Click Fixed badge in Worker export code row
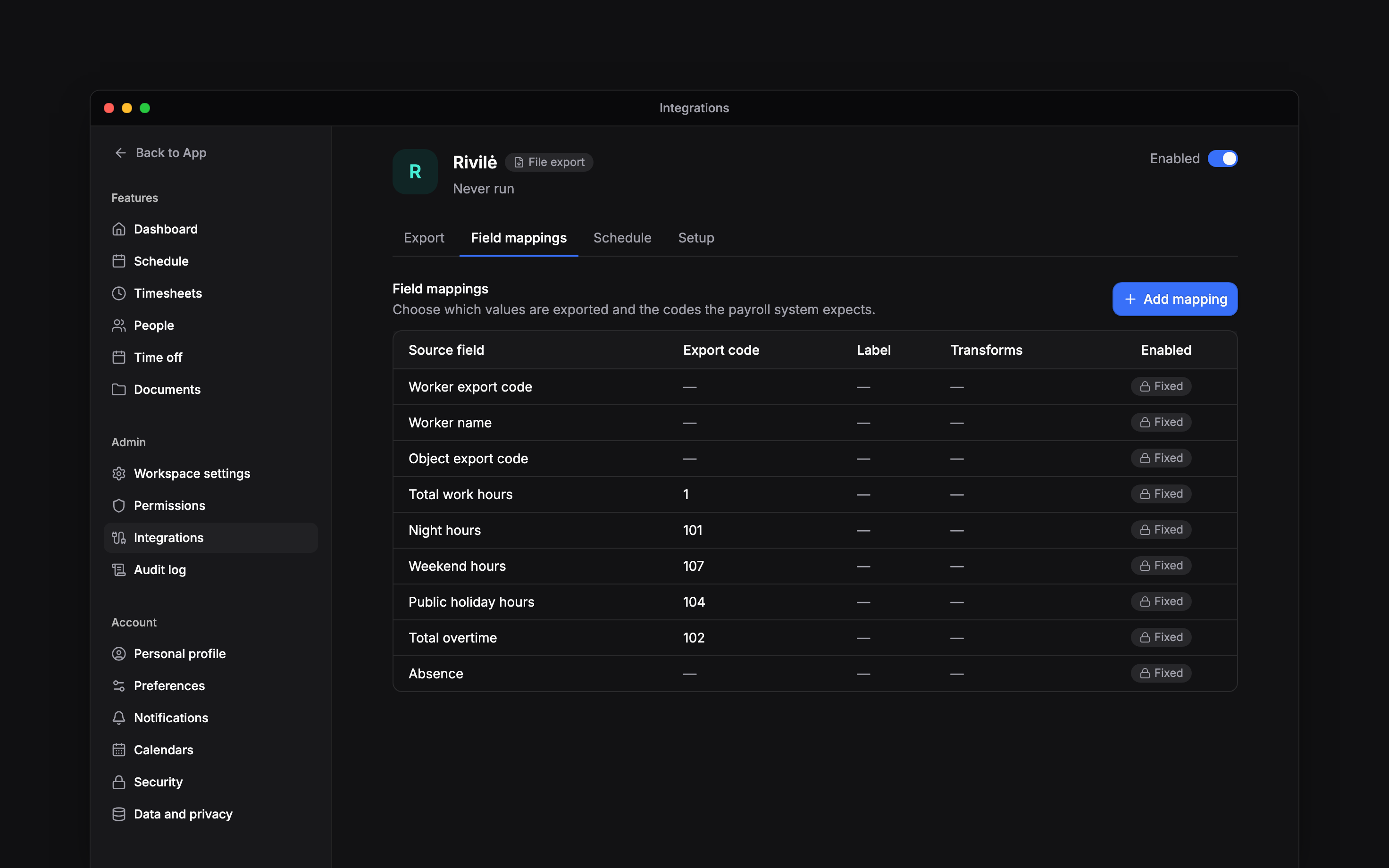Viewport: 1389px width, 868px height. pos(1161,386)
